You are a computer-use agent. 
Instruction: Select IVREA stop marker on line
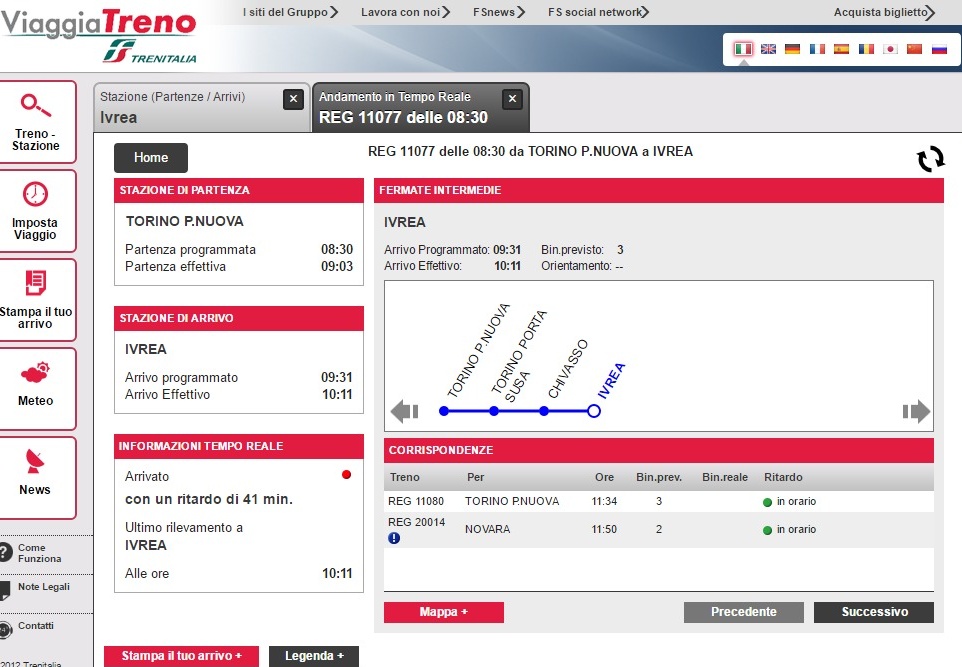tap(593, 411)
